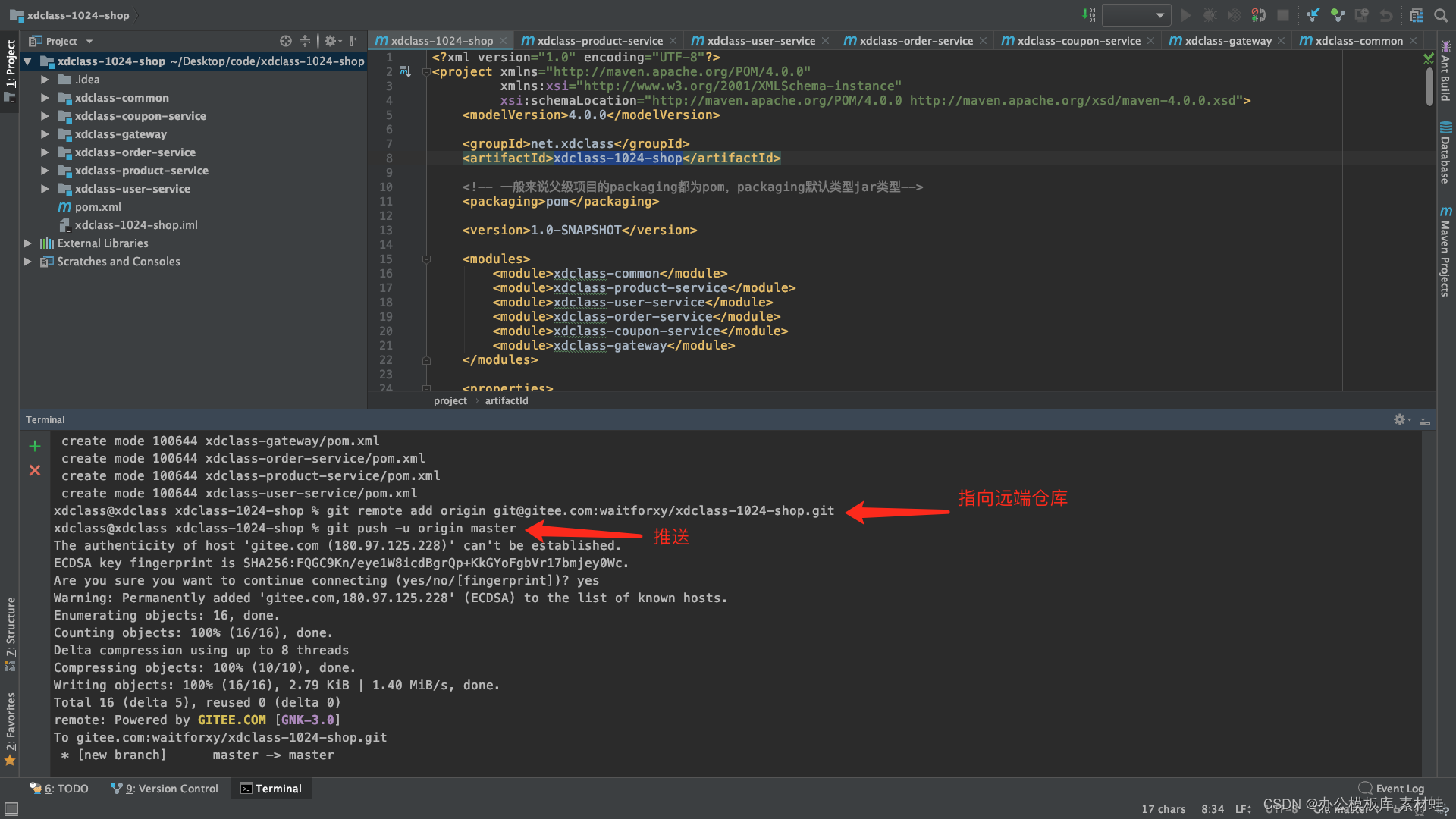Click the Build project icon in toolbar
The image size is (1456, 819).
(x=1088, y=14)
